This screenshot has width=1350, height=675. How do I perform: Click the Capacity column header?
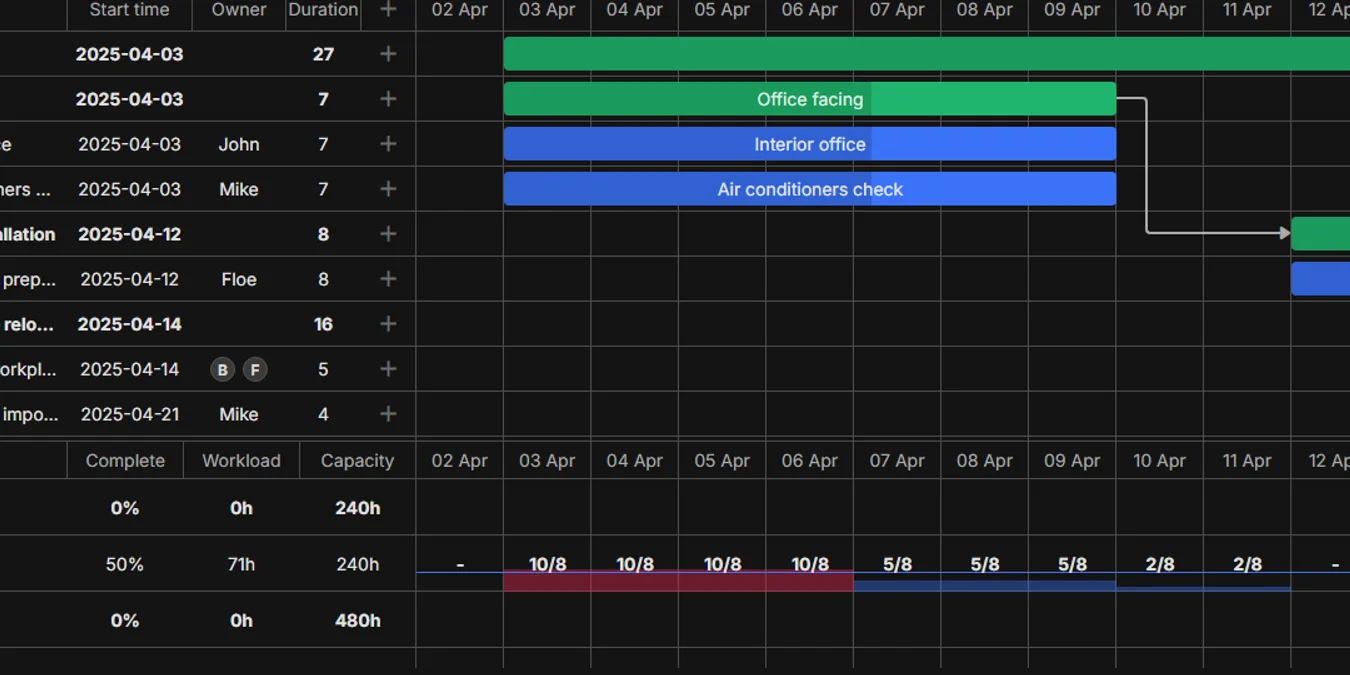pos(357,461)
